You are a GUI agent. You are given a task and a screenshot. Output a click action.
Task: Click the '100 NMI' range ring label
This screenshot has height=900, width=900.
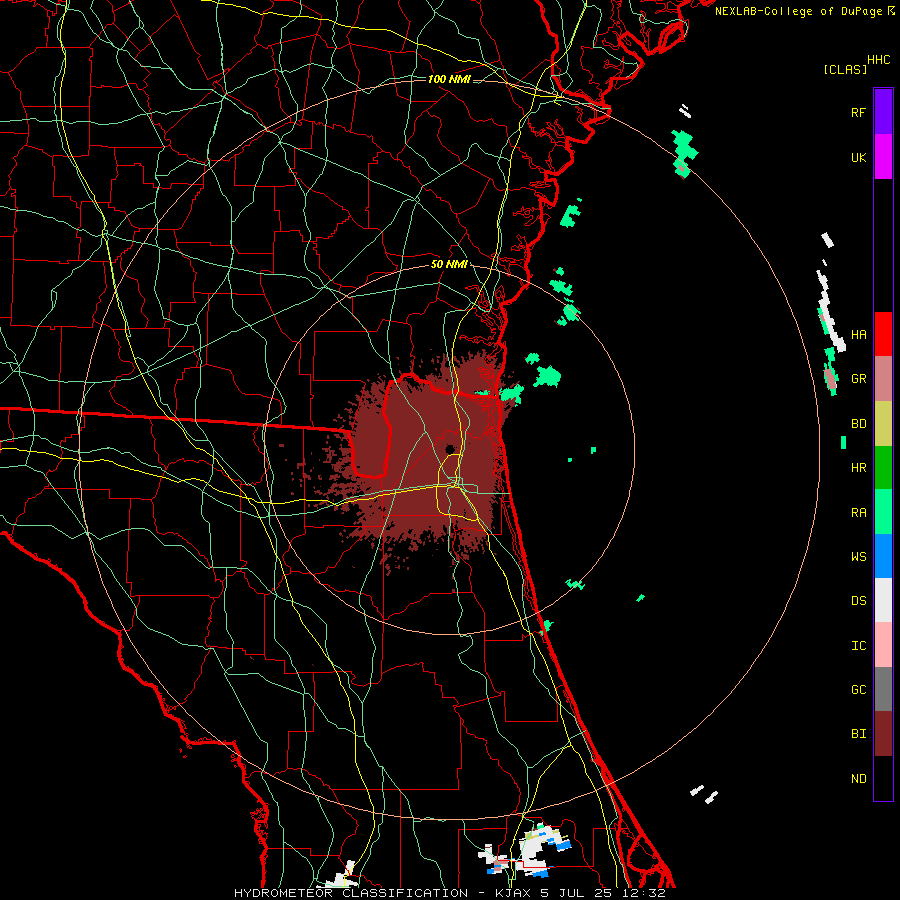coord(449,79)
